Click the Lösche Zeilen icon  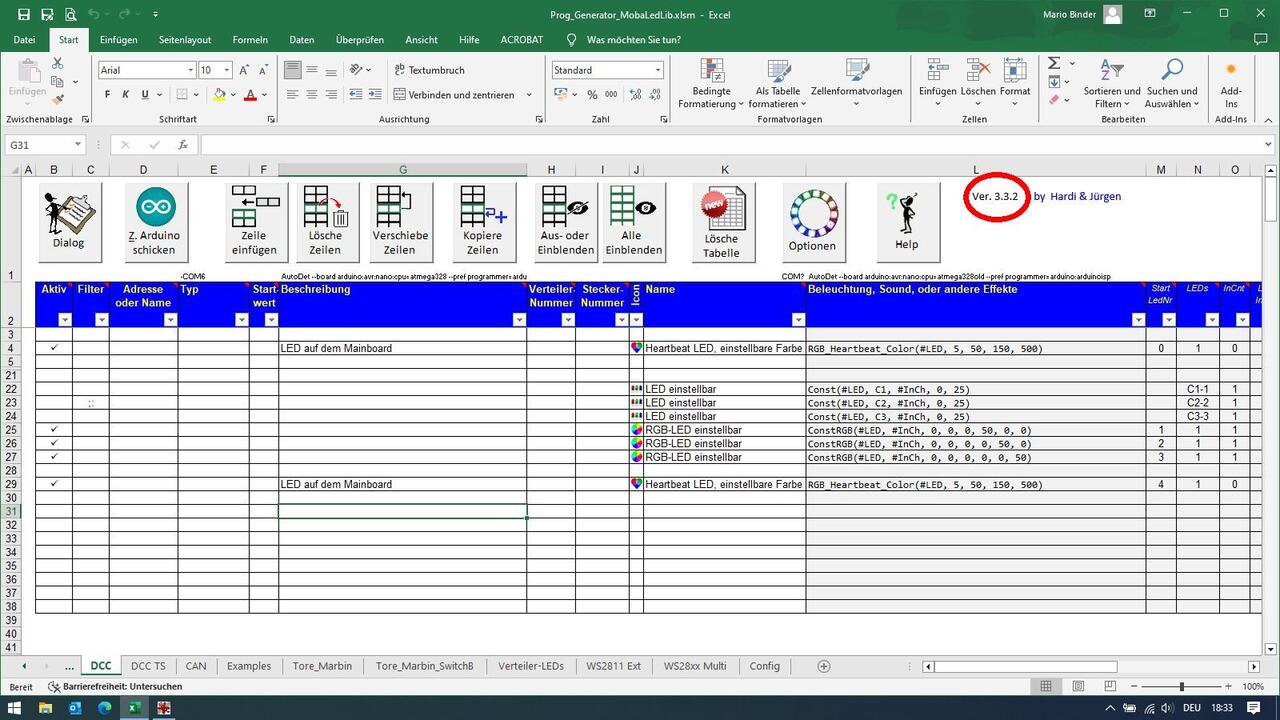[x=325, y=221]
